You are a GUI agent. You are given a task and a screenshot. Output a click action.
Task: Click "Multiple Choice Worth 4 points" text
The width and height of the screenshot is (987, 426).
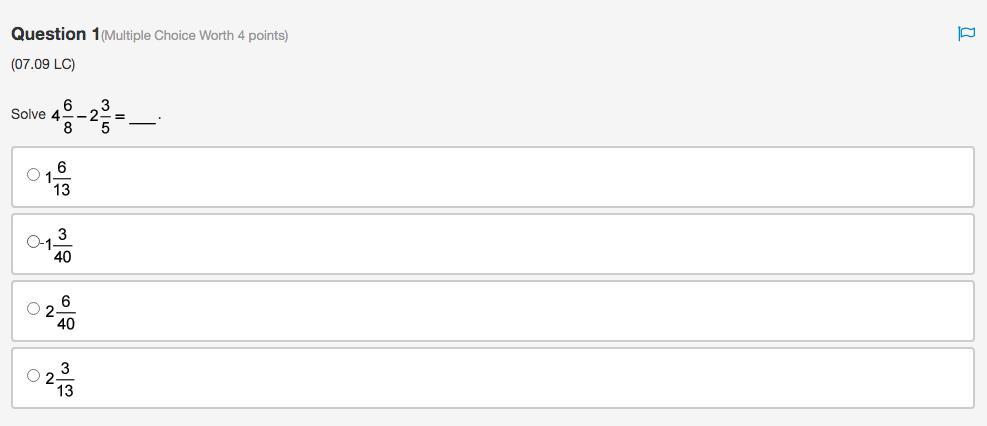[x=195, y=36]
